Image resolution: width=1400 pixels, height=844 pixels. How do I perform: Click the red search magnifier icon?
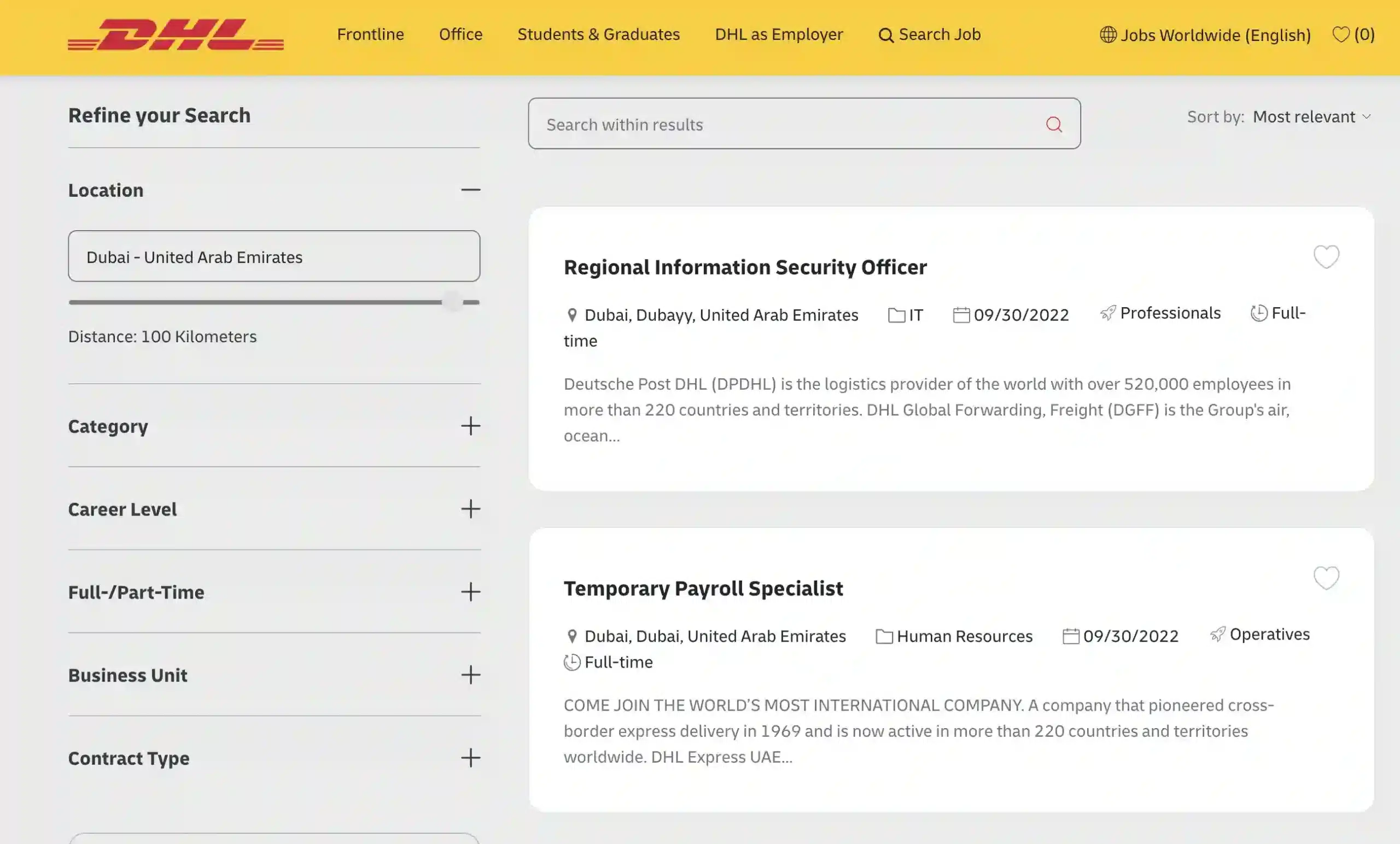tap(1053, 125)
